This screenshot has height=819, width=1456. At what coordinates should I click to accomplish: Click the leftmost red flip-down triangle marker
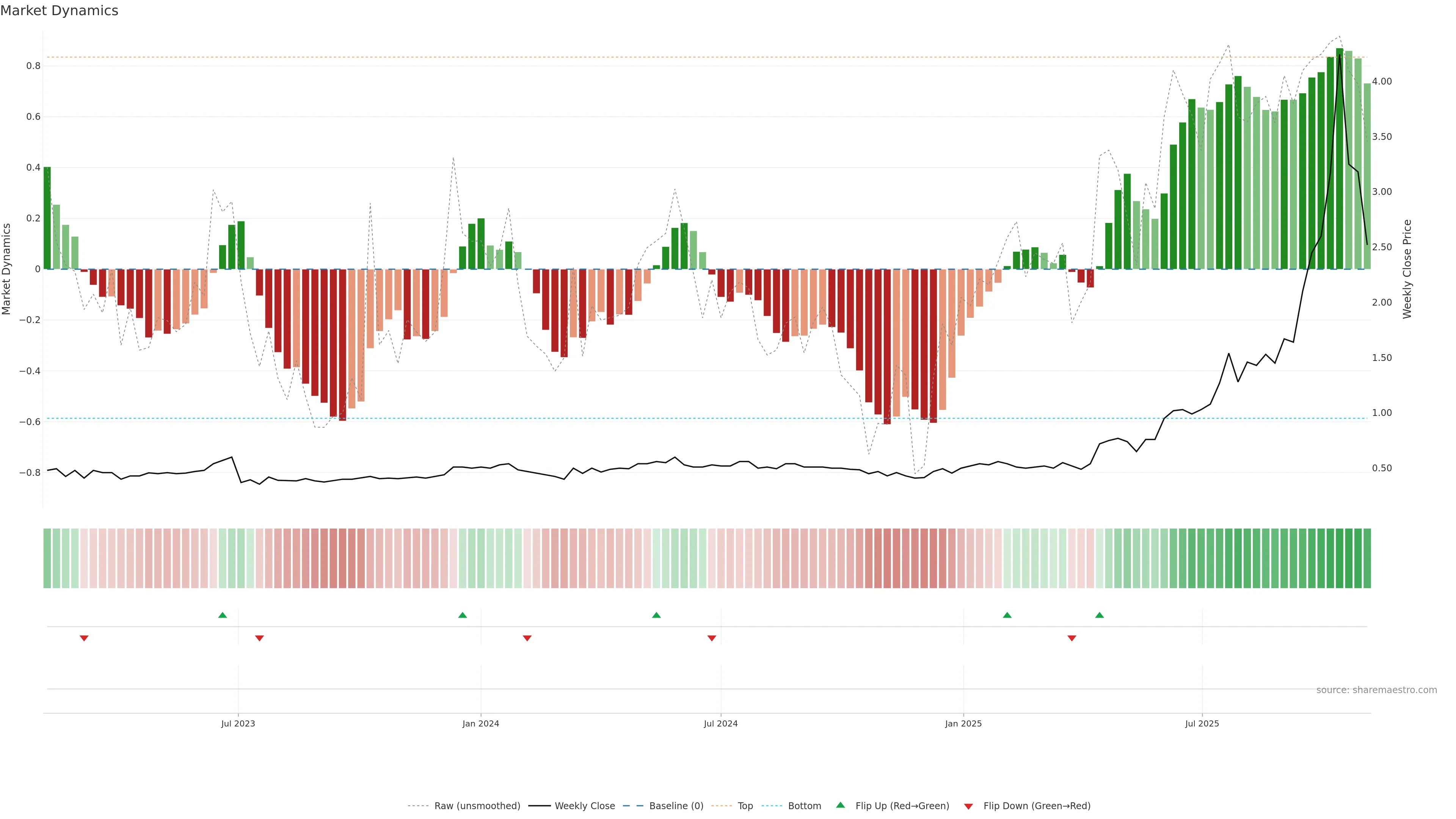click(x=84, y=638)
